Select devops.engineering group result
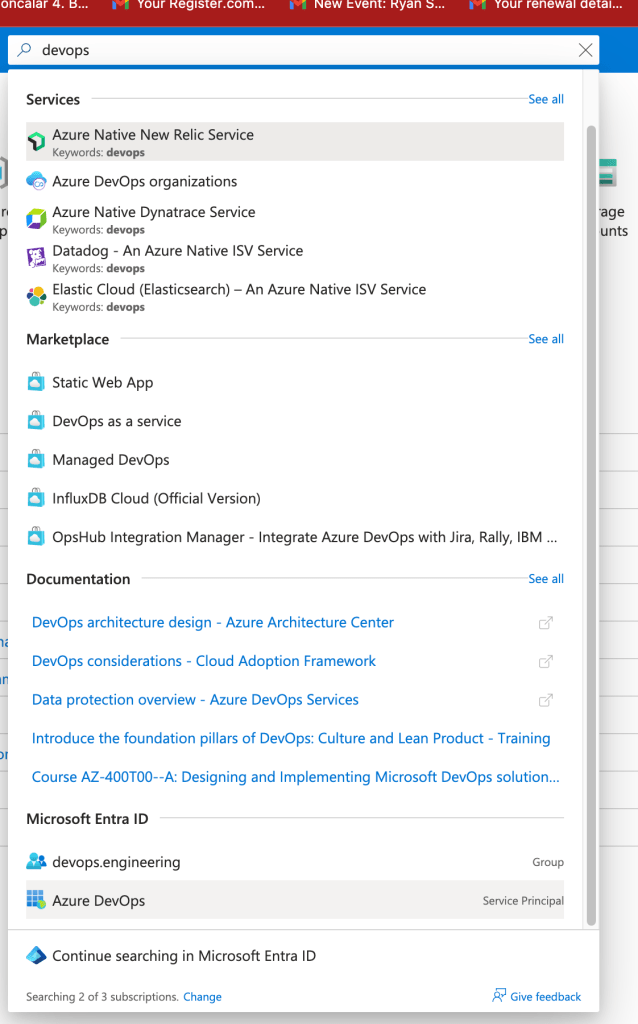The image size is (638, 1024). click(x=295, y=861)
